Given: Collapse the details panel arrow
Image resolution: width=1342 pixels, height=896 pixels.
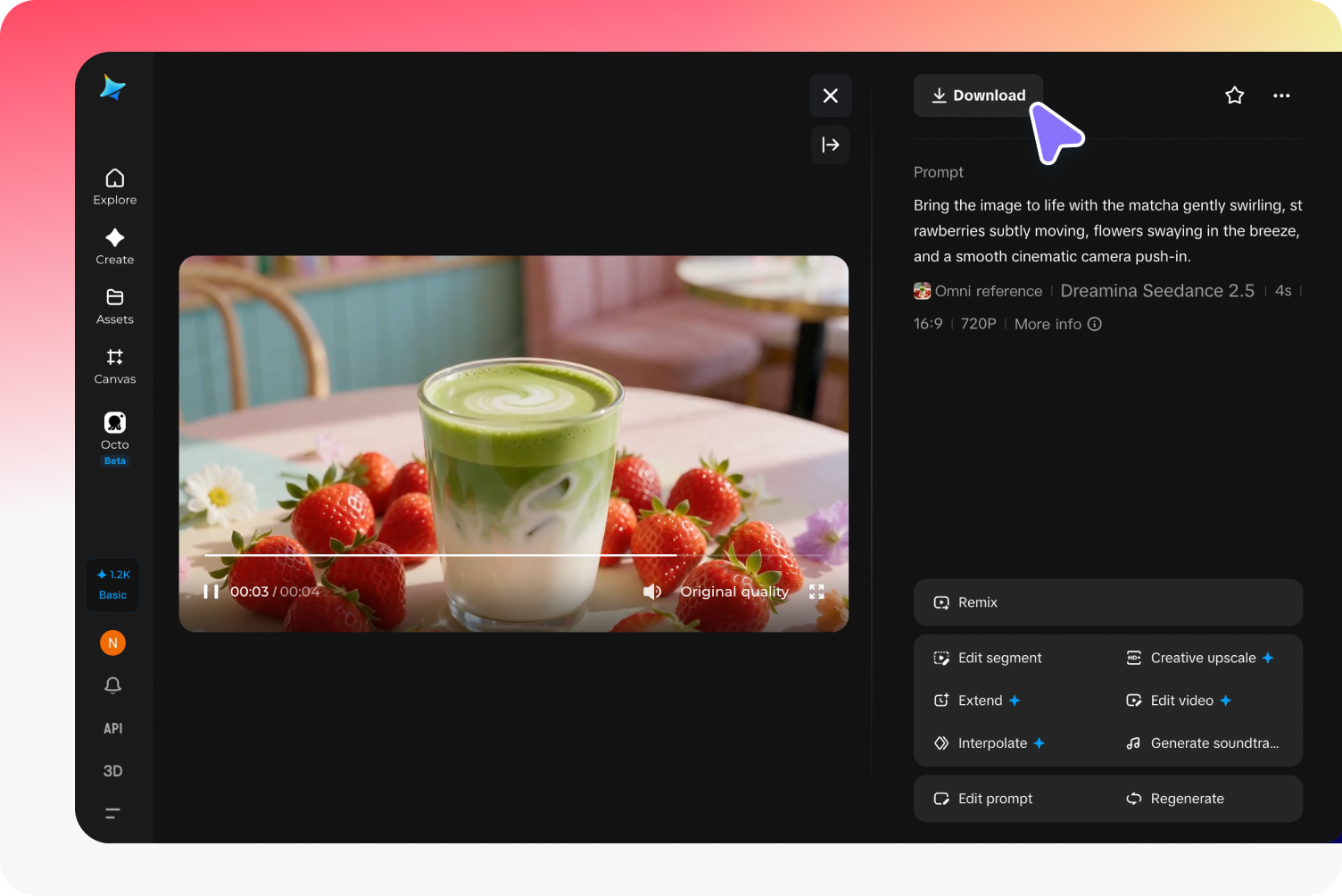Looking at the screenshot, I should (x=831, y=145).
